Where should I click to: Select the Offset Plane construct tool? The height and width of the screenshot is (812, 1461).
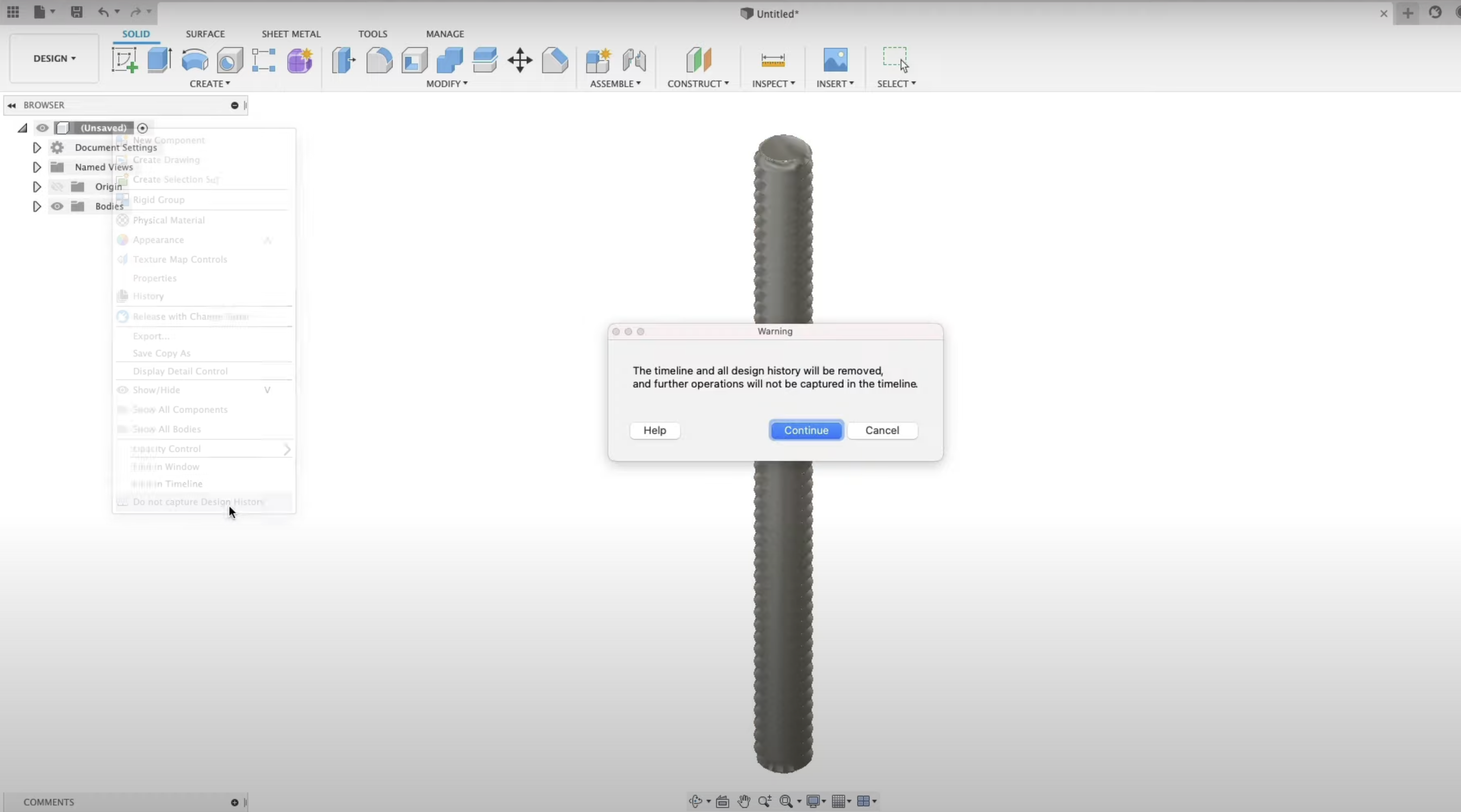(x=699, y=60)
